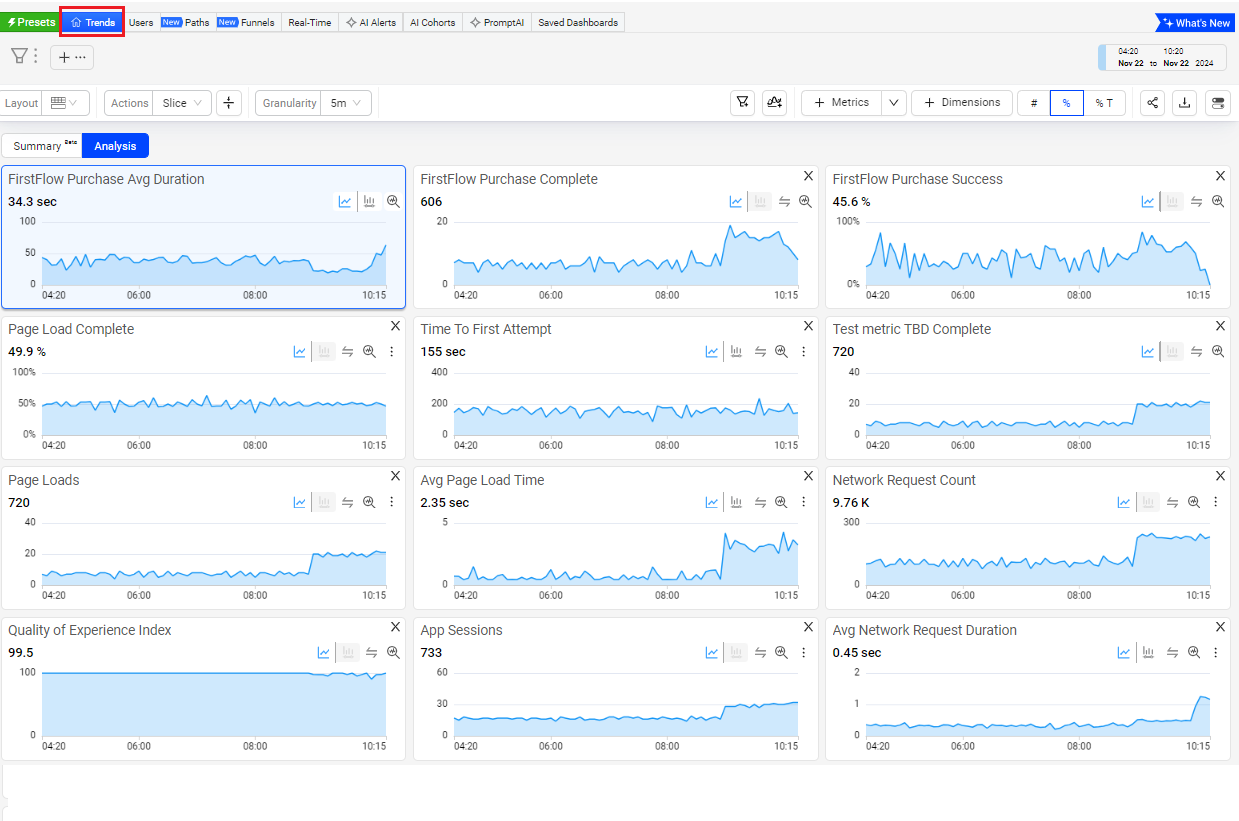The image size is (1239, 821).
Task: Click the download export icon
Action: coord(1184,103)
